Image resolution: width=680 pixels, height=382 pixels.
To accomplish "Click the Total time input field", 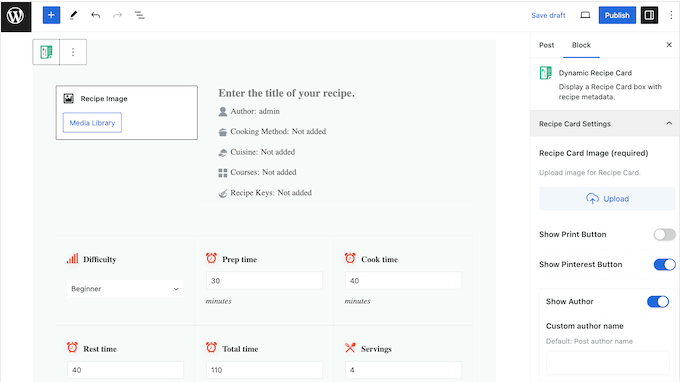I will (x=264, y=370).
